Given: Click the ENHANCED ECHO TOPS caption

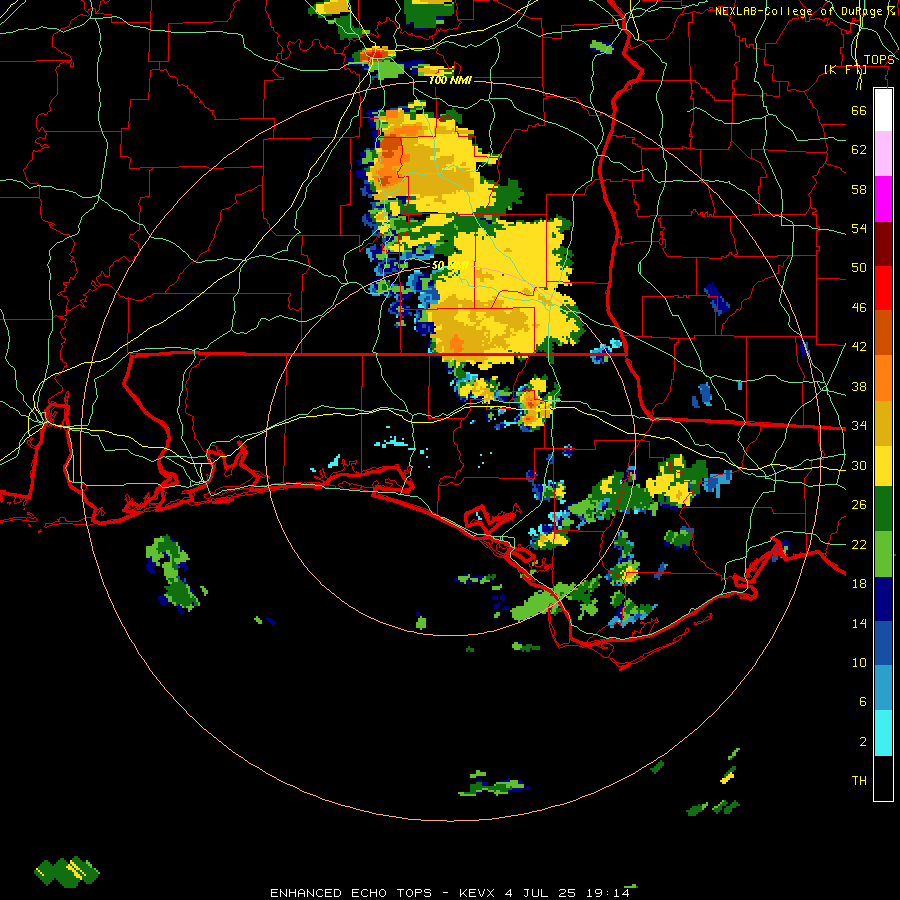Looking at the screenshot, I should [351, 893].
